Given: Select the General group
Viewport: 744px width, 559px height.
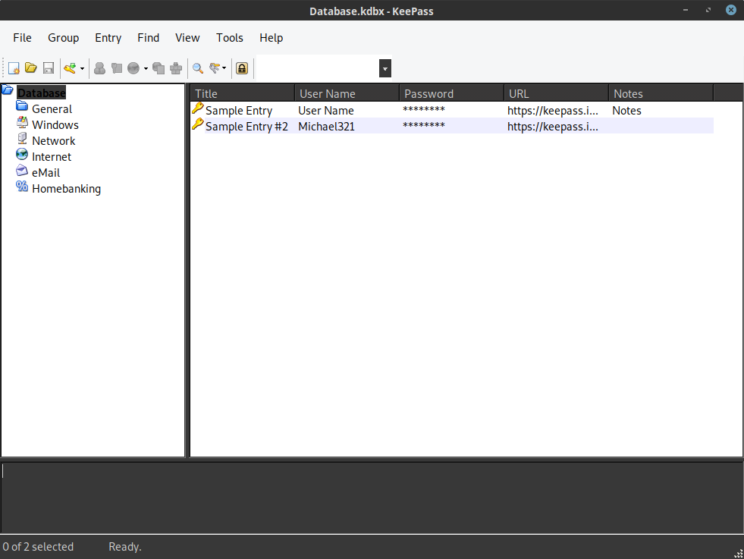Looking at the screenshot, I should pos(52,109).
